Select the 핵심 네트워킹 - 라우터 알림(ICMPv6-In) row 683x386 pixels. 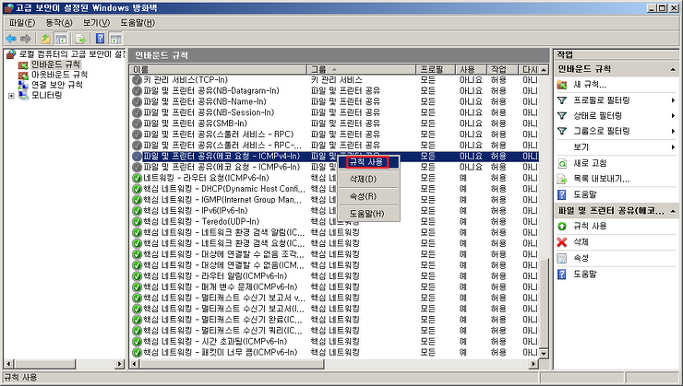click(334, 276)
